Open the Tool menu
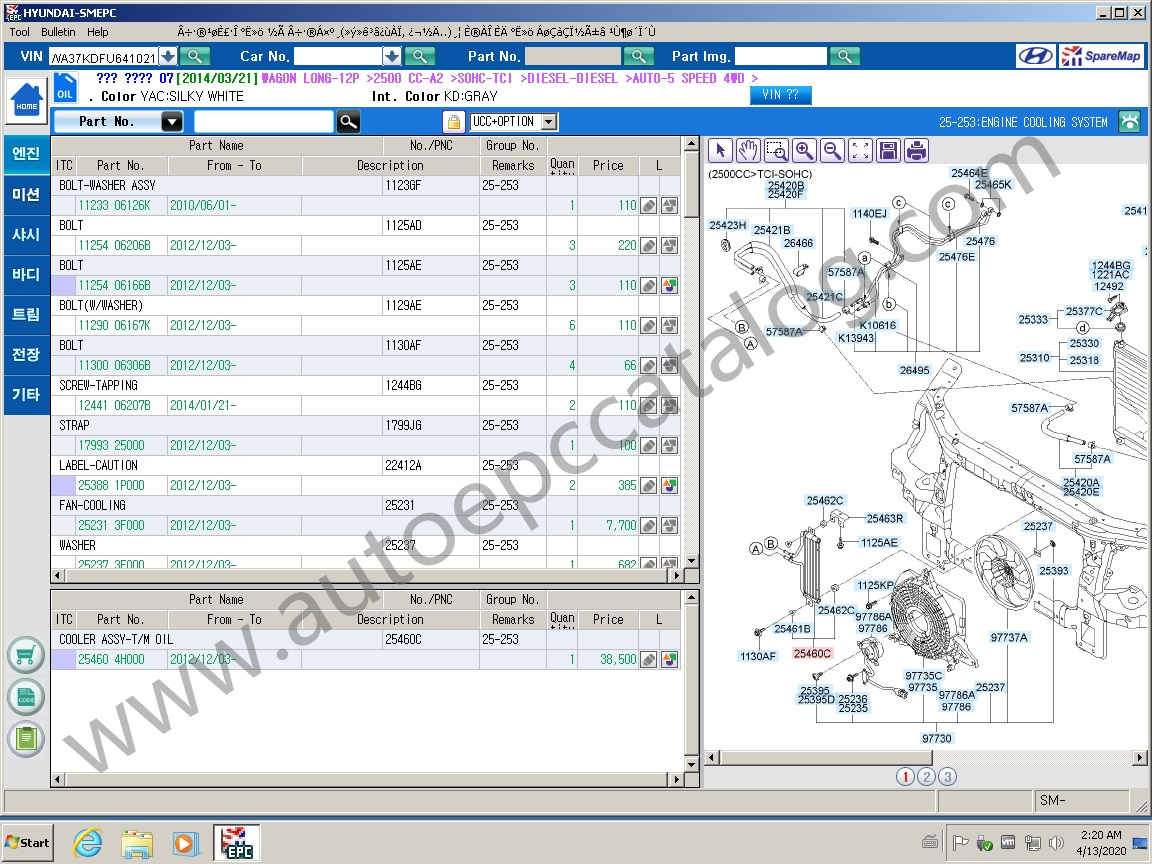 (20, 32)
